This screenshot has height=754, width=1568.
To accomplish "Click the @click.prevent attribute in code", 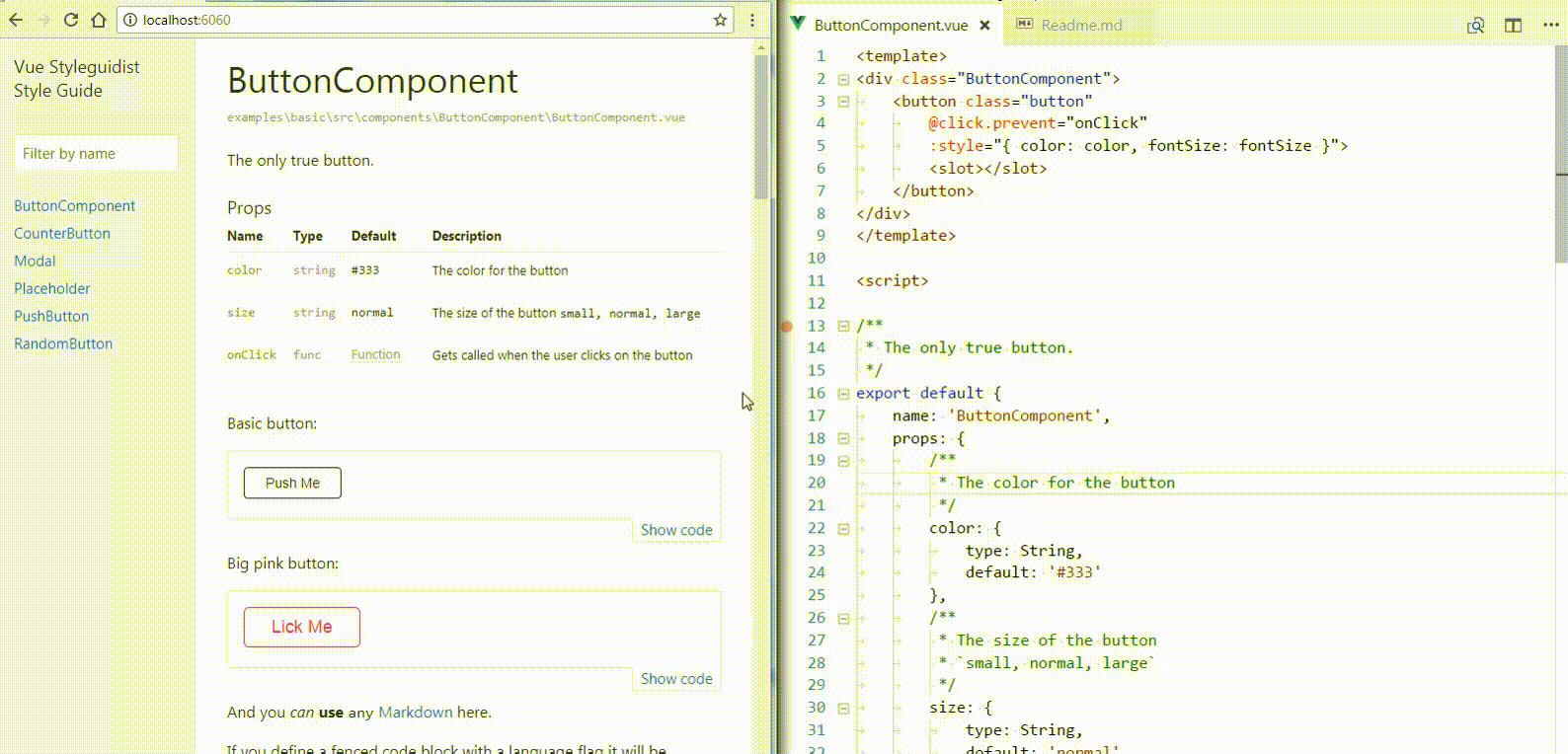I will pos(992,123).
